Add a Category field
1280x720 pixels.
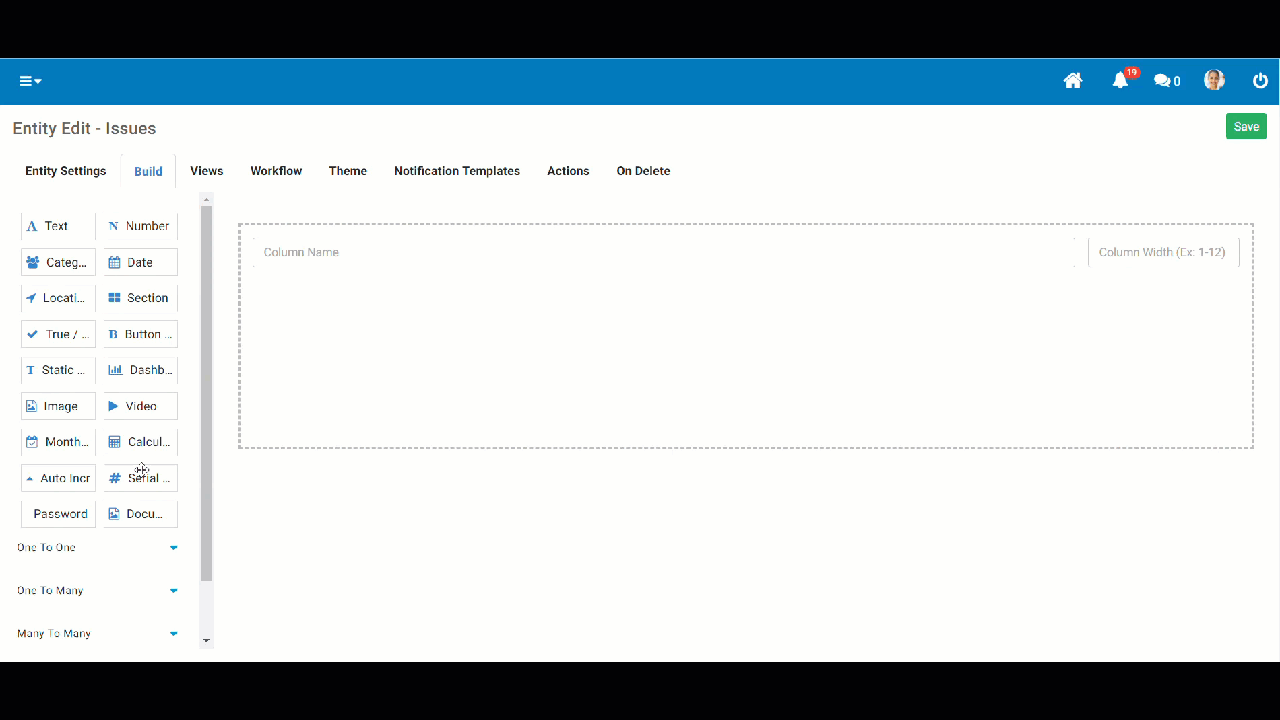coord(57,262)
